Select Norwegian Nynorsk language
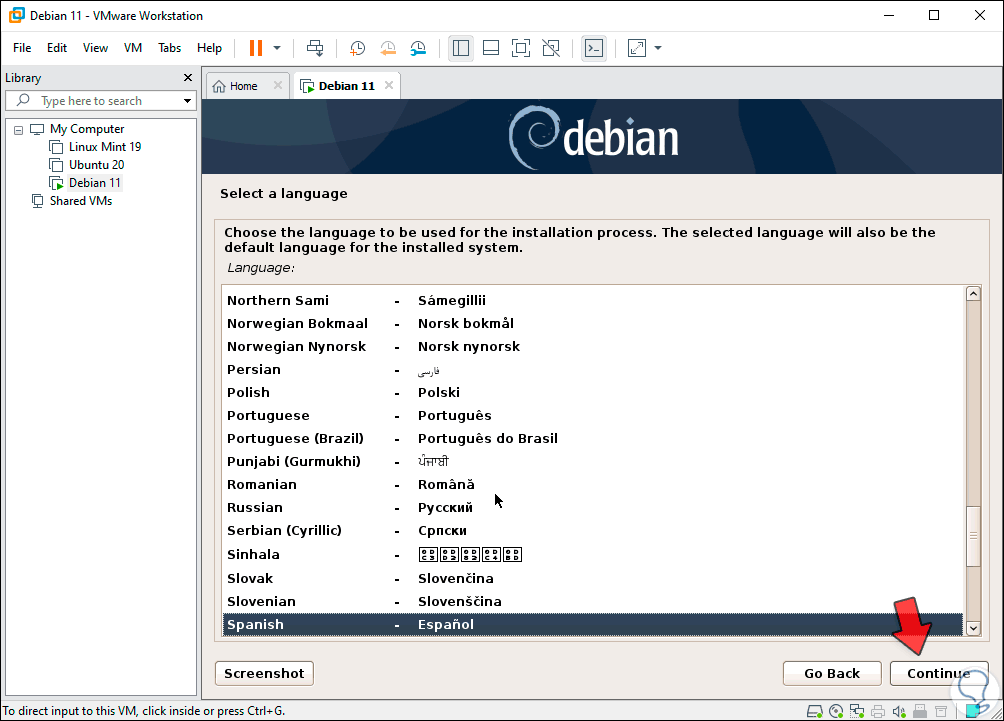Viewport: 1004px width, 721px height. point(592,346)
